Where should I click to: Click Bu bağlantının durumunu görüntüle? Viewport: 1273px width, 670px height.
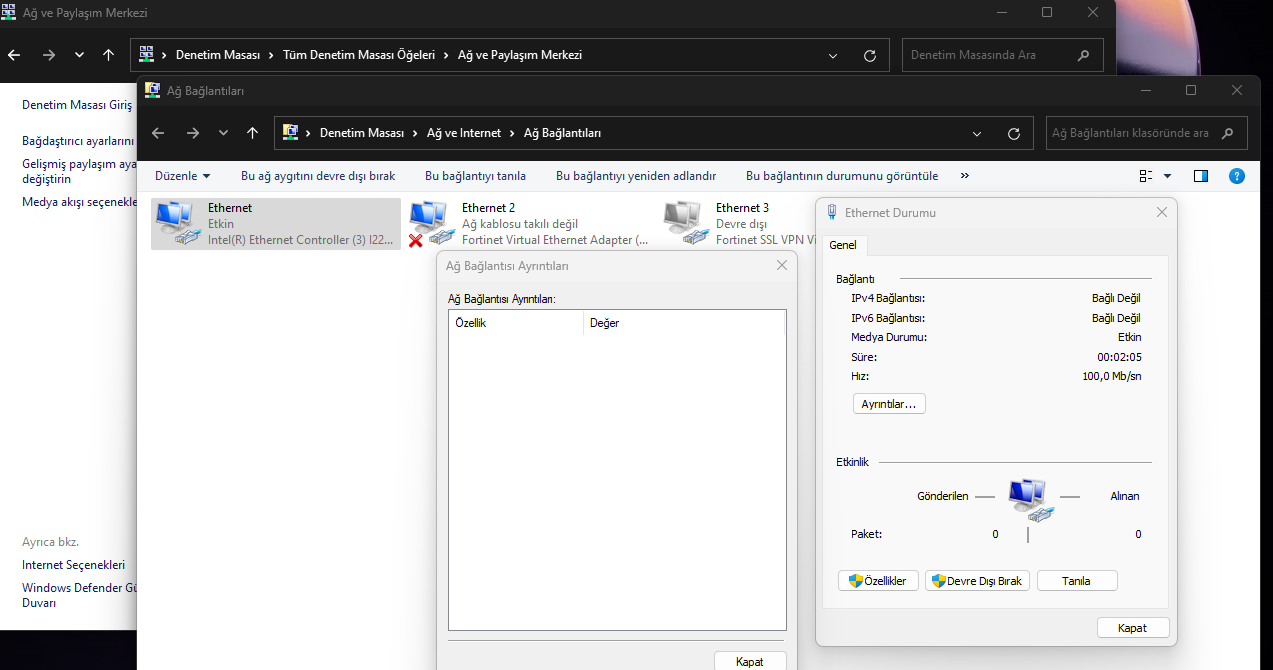(x=842, y=176)
